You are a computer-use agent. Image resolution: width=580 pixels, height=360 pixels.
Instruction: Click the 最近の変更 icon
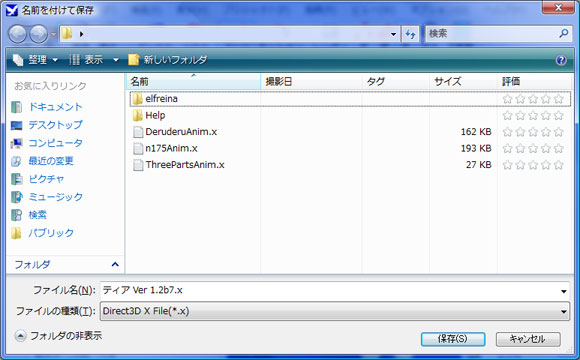click(16, 161)
